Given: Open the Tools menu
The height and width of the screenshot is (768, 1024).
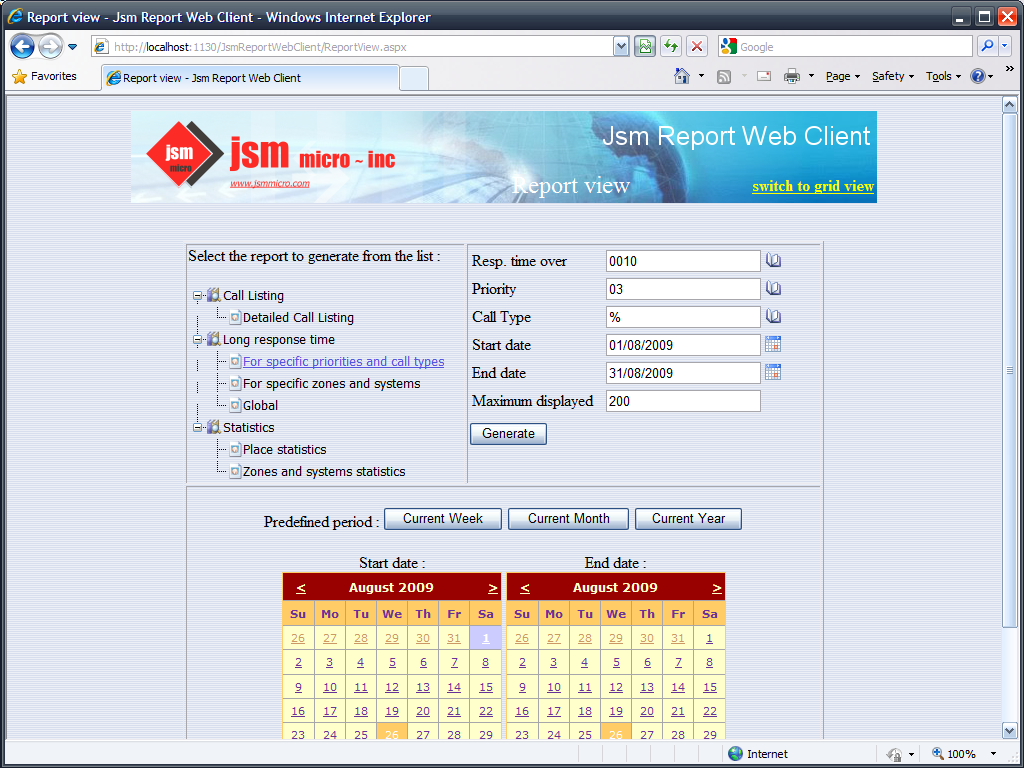Looking at the screenshot, I should click(x=943, y=76).
